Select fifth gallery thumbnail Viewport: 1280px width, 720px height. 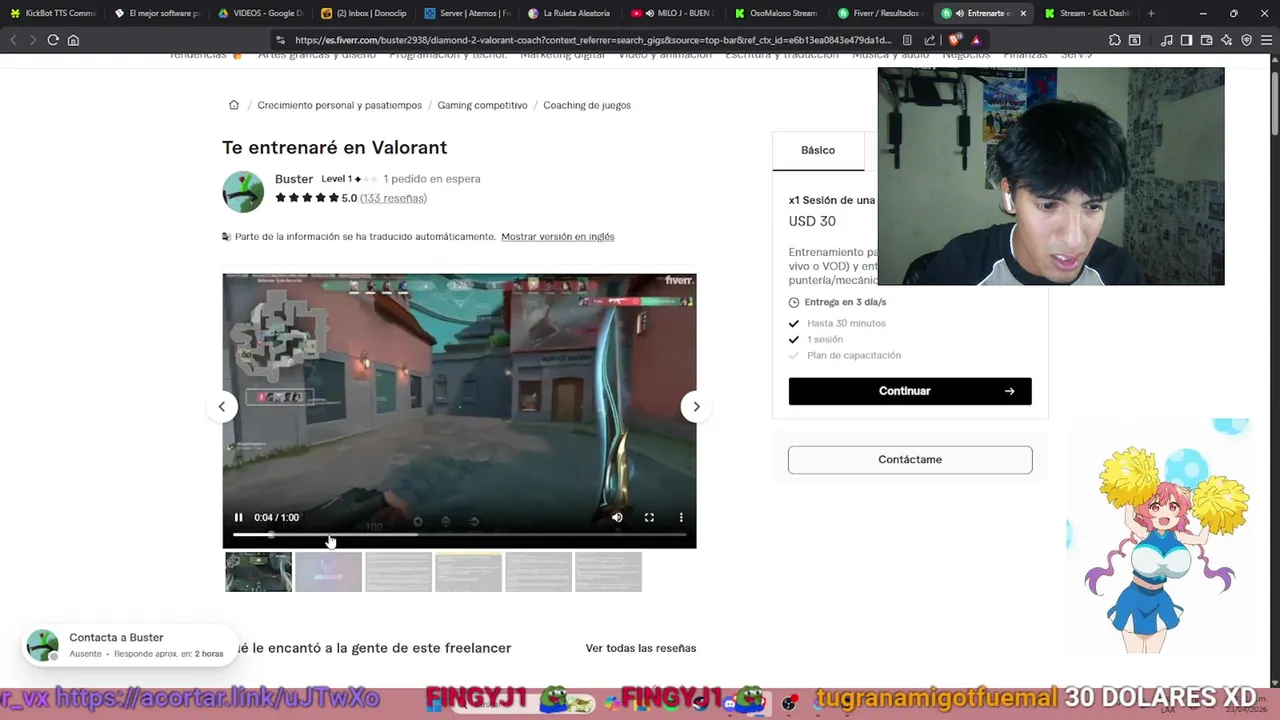point(538,572)
